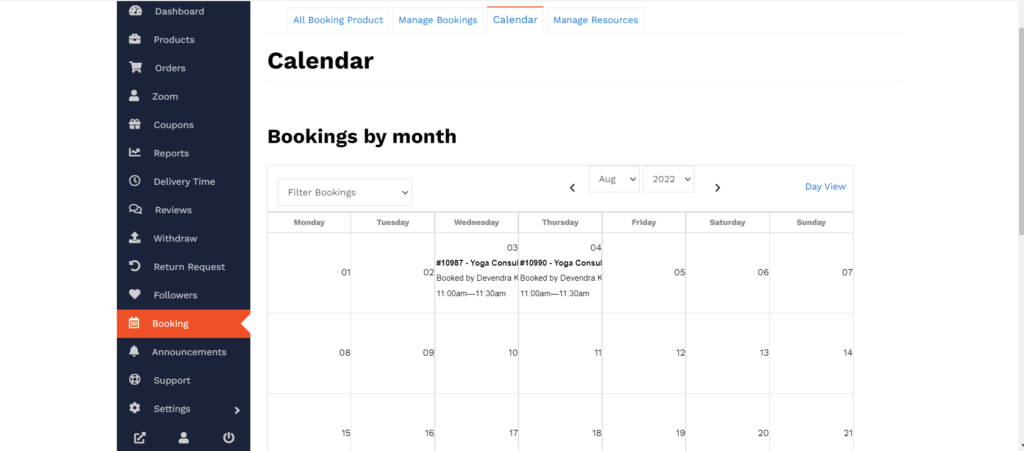Click the Withdraw upload icon

click(x=135, y=238)
